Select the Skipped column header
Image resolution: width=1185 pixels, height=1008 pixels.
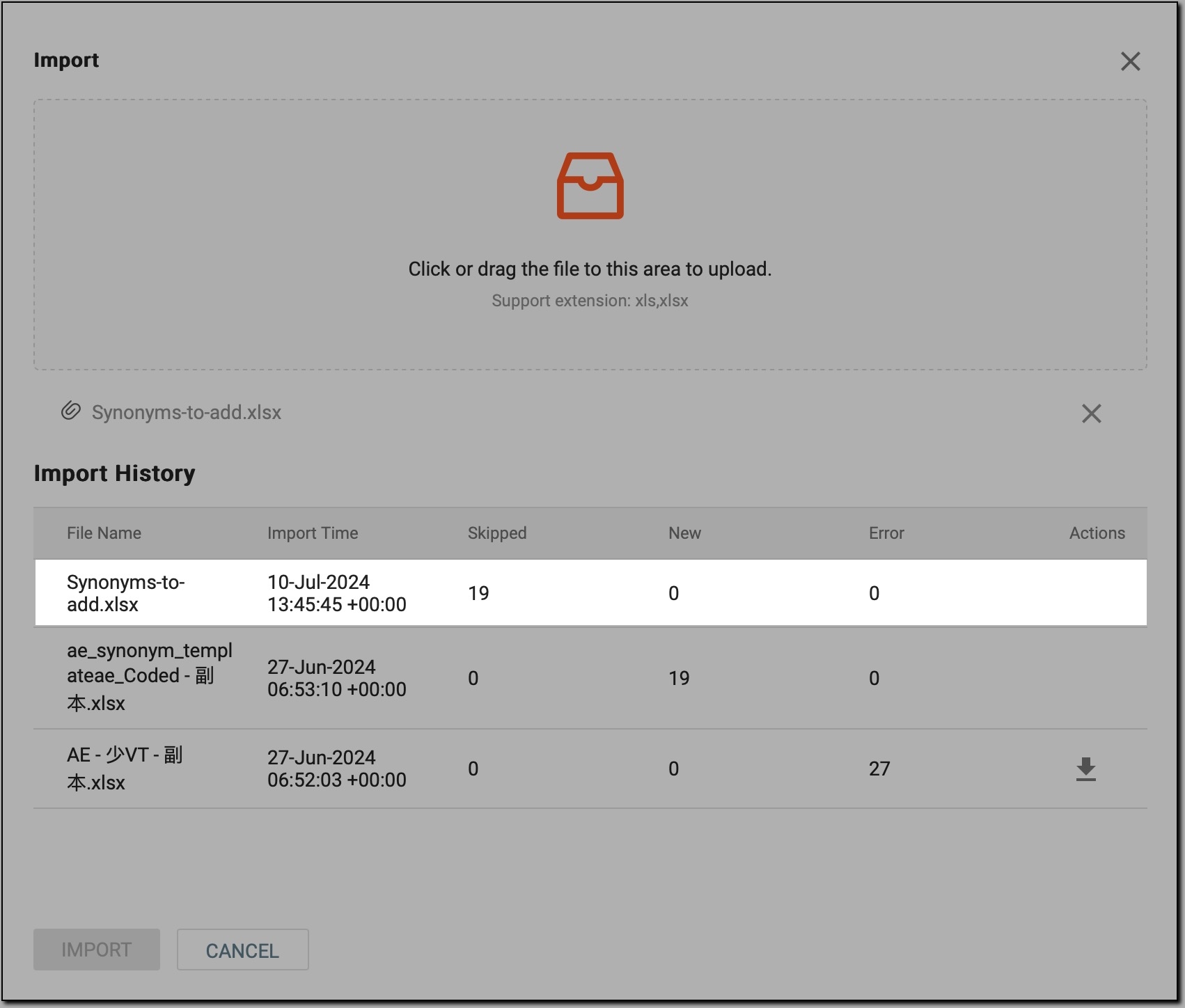pos(497,533)
